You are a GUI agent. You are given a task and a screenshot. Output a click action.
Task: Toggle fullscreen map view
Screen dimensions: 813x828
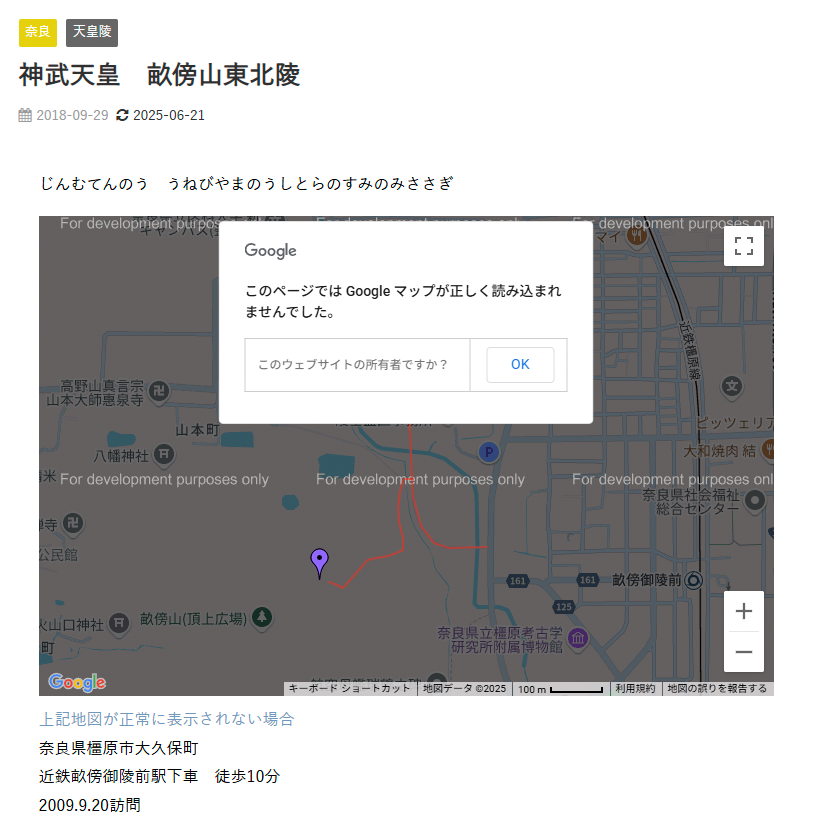(x=743, y=246)
